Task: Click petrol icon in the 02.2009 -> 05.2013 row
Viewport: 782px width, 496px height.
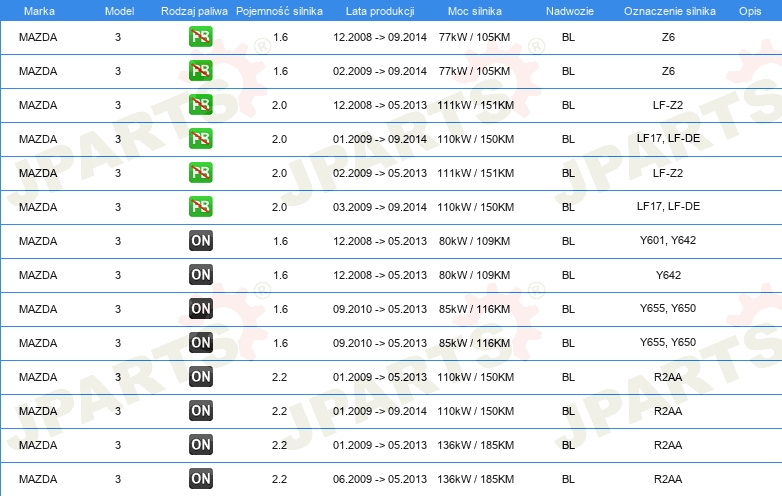Action: (200, 172)
